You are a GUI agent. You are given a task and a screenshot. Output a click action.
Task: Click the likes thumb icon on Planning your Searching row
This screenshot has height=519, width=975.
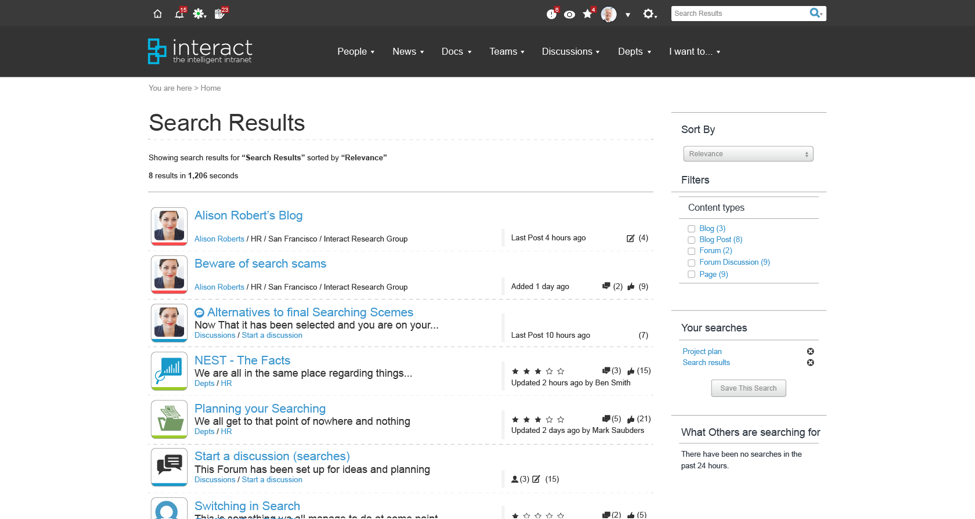(x=631, y=420)
